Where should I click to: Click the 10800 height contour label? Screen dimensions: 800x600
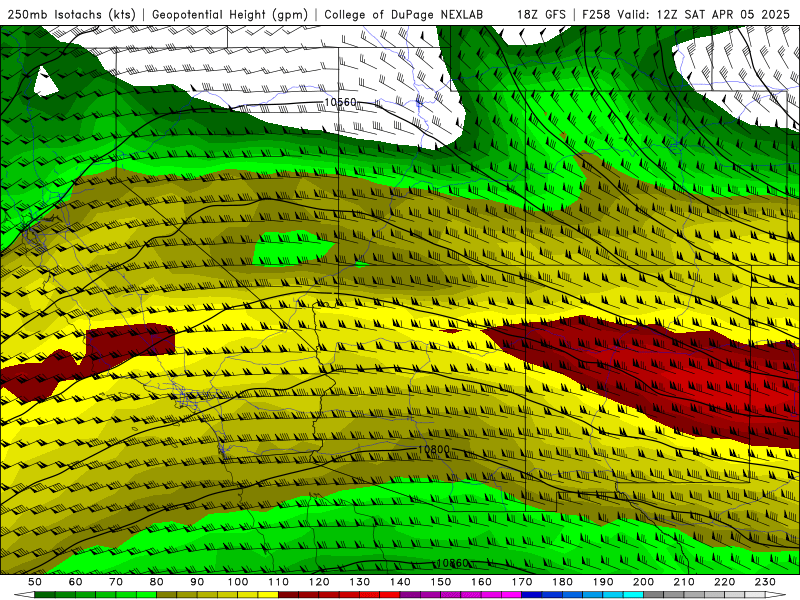tap(434, 449)
